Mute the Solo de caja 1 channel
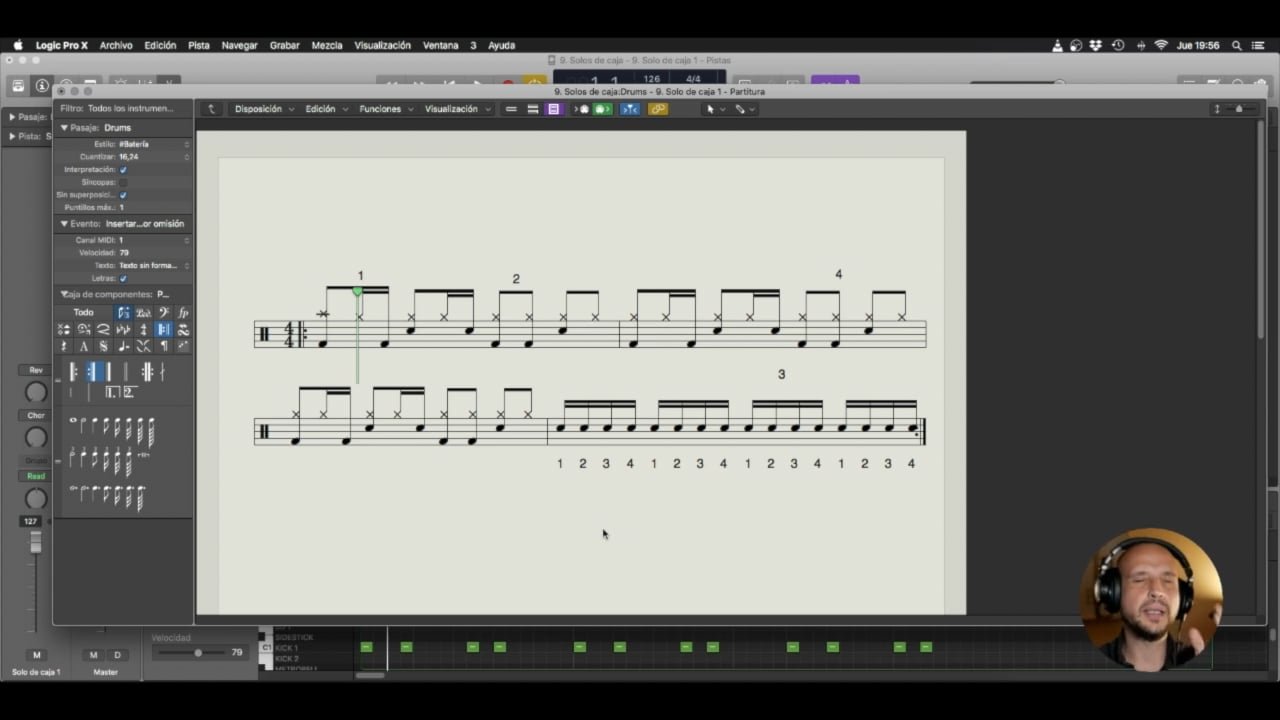Viewport: 1280px width, 720px height. (x=36, y=655)
